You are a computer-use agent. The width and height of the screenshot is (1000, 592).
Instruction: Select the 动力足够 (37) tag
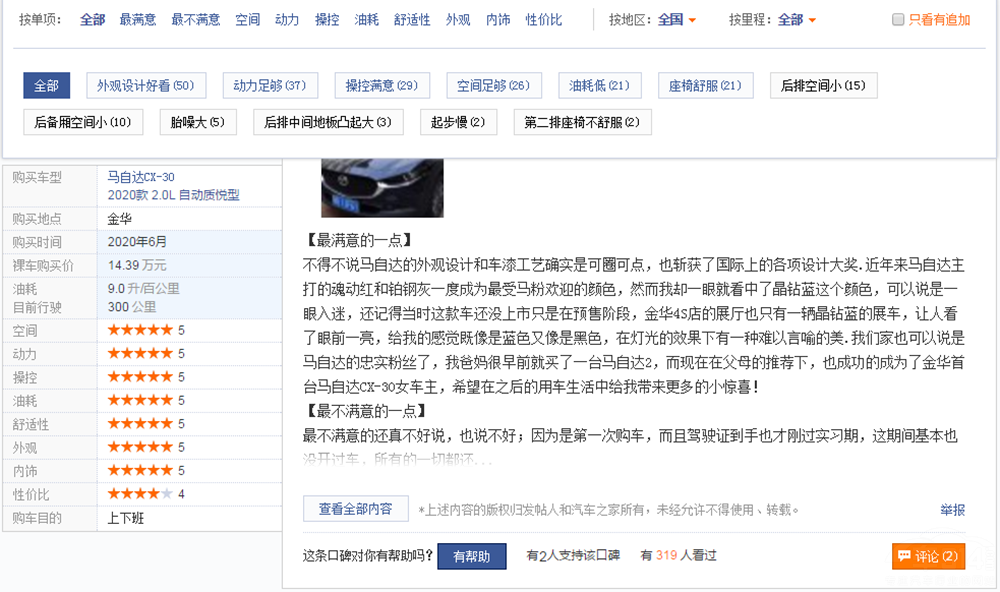pyautogui.click(x=269, y=86)
